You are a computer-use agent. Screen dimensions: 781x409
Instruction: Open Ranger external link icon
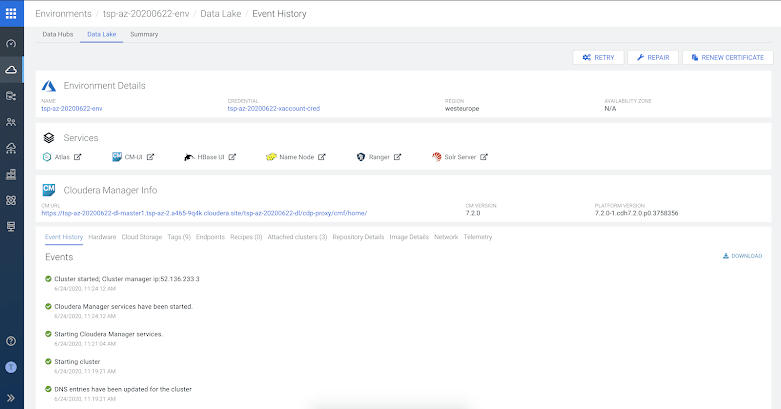pos(397,157)
